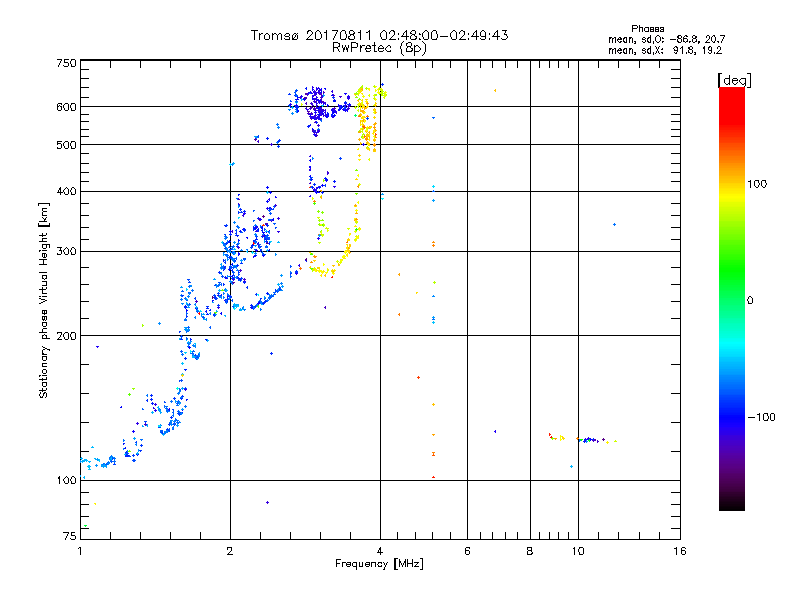Click the Frequency [MHz] axis label
The width and height of the screenshot is (800, 600).
pos(379,566)
